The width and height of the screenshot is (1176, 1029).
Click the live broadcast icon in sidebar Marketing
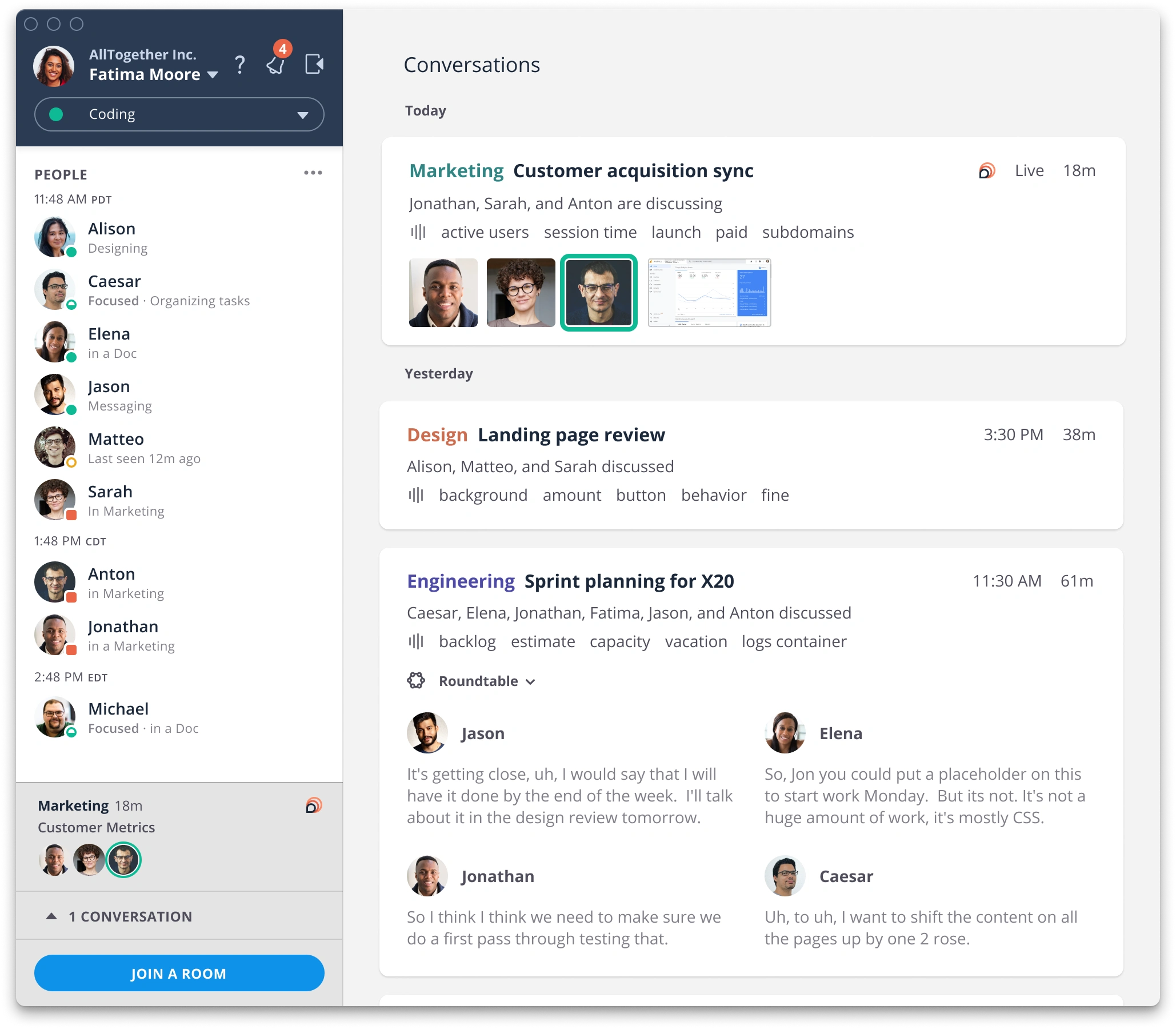pyautogui.click(x=311, y=806)
